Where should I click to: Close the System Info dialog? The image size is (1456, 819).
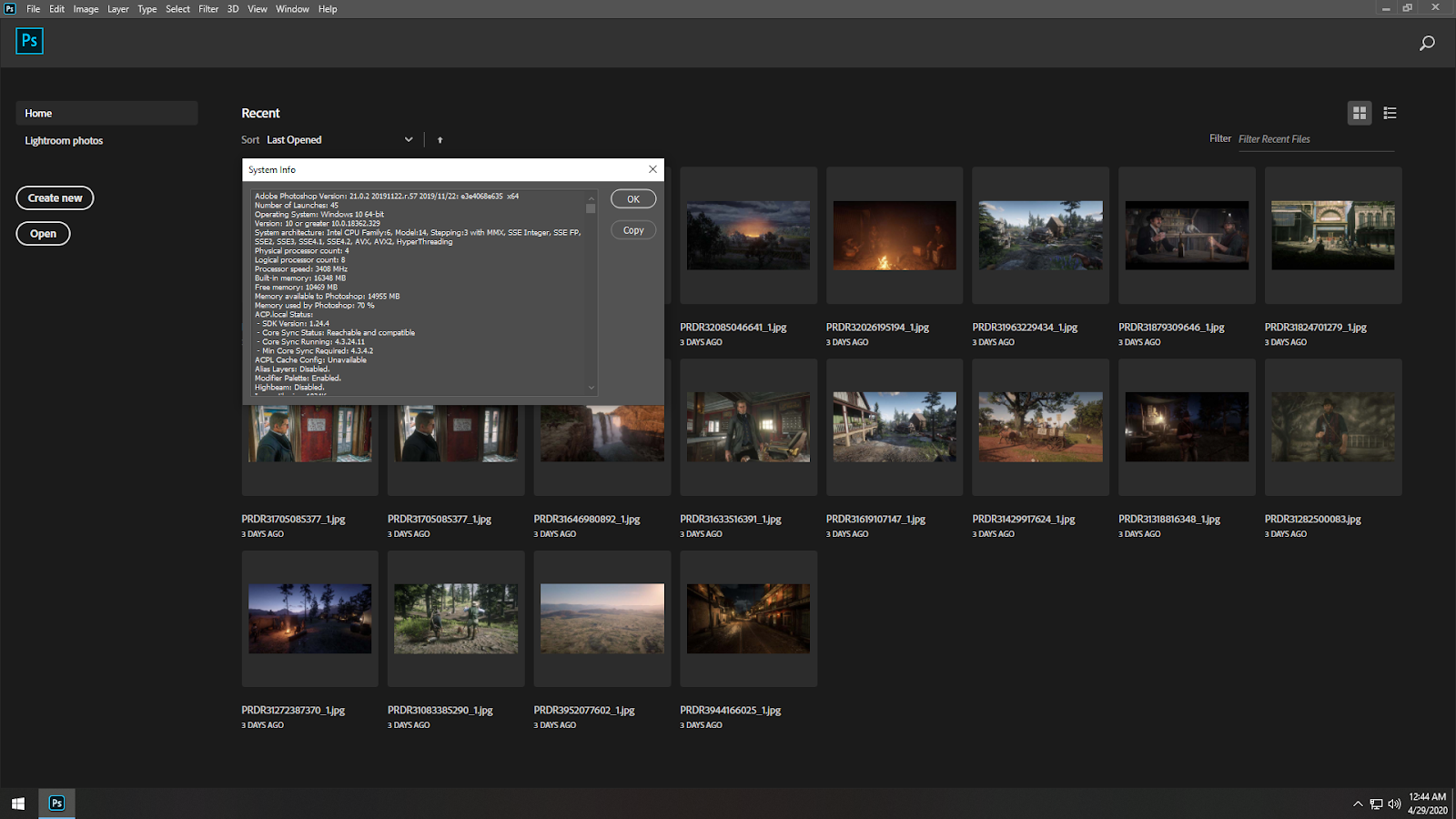pos(652,169)
